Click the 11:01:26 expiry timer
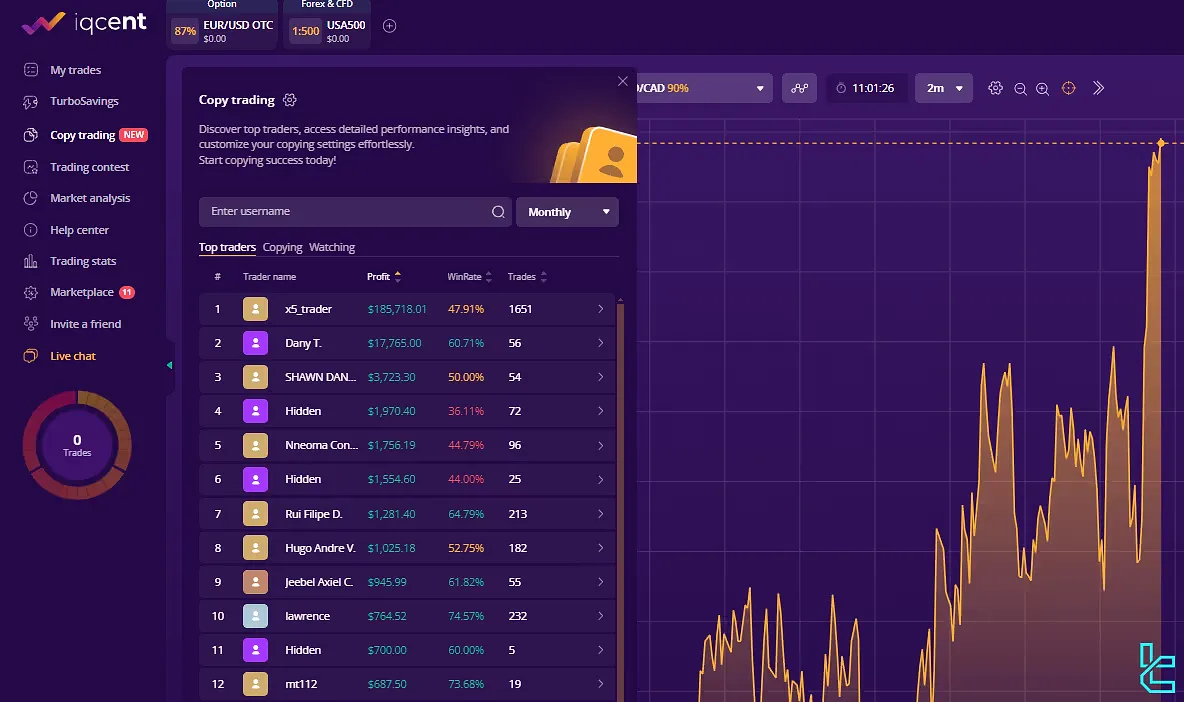The width and height of the screenshot is (1184, 702). (x=865, y=88)
